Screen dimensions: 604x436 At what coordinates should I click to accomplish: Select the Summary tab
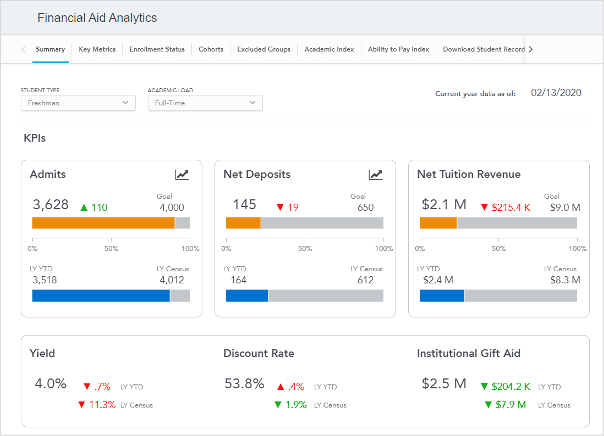[50, 49]
